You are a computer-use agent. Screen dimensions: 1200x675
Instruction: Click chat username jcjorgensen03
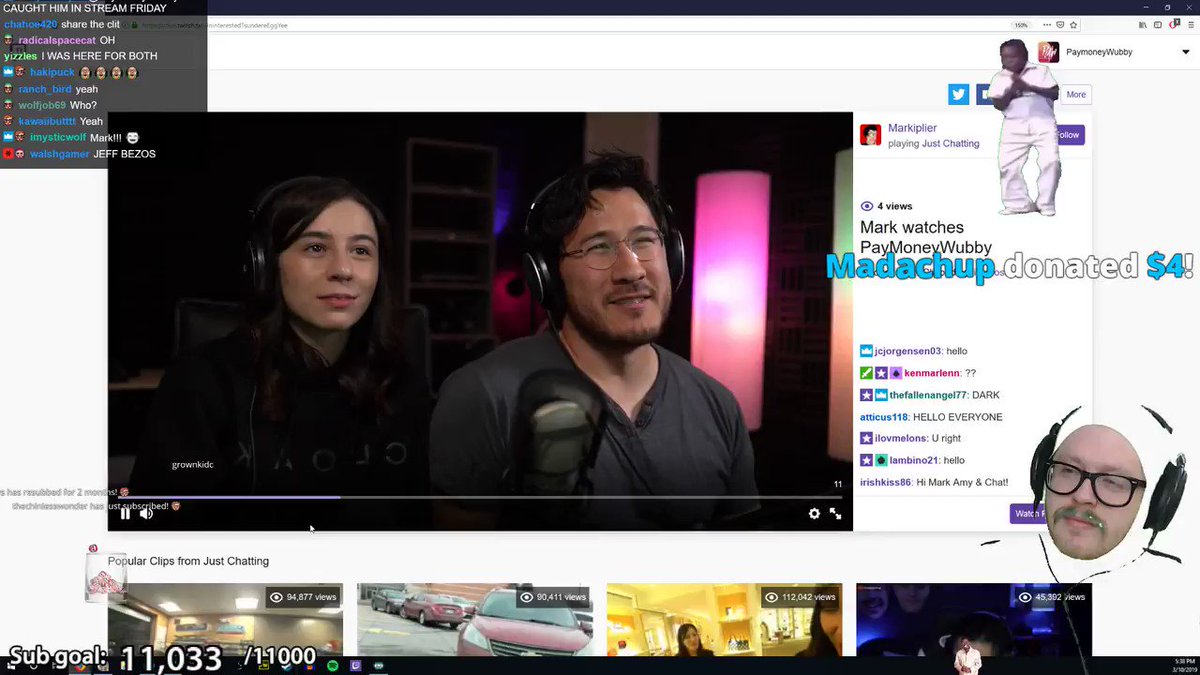(907, 351)
